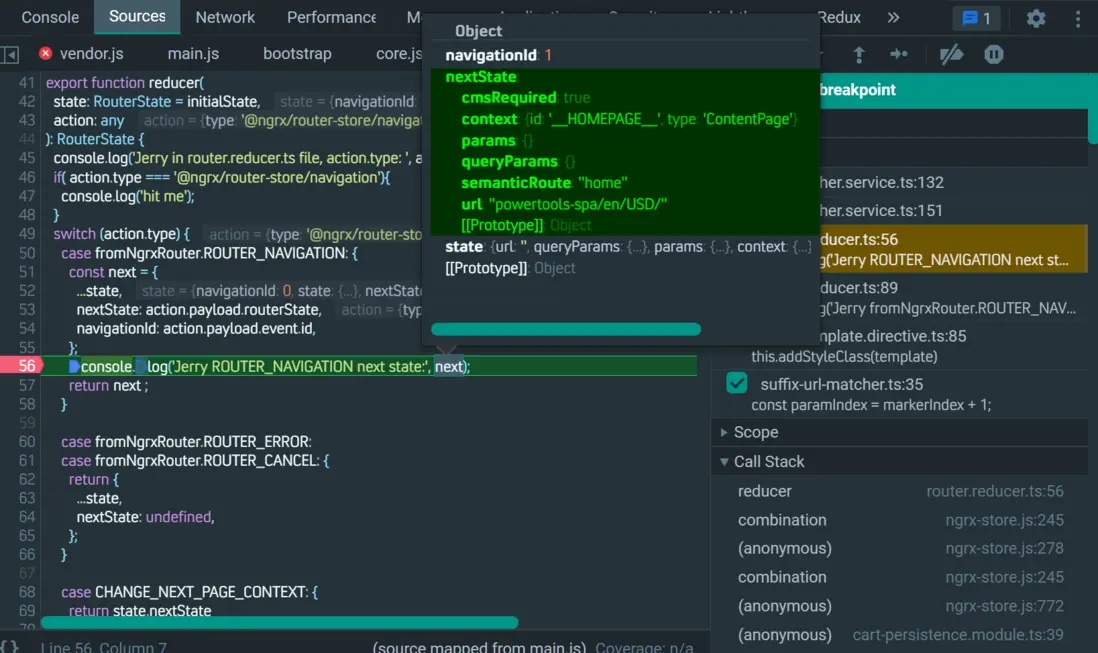
Task: Open the Network tab
Action: pyautogui.click(x=225, y=17)
